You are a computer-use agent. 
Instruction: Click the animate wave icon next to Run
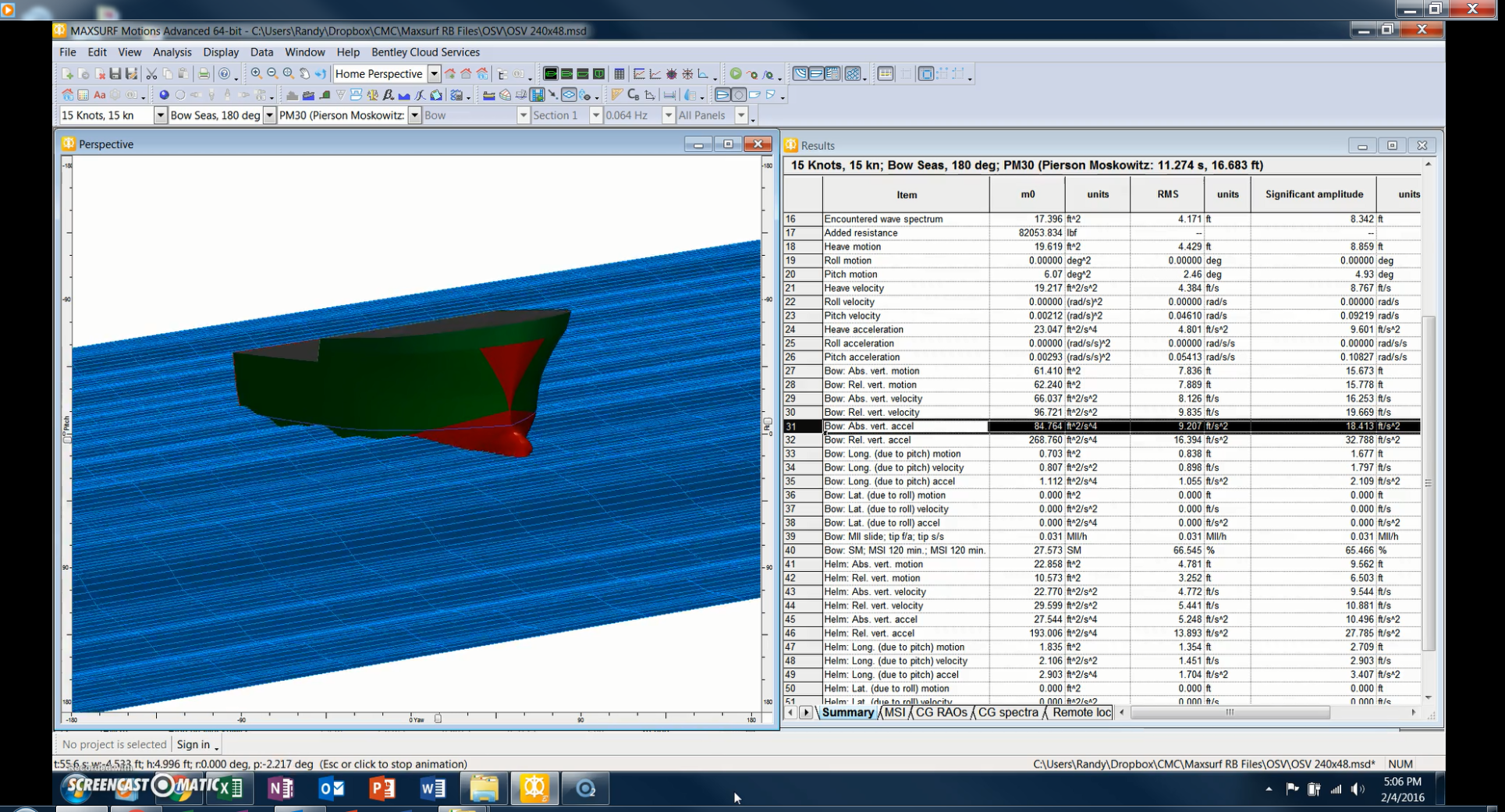pos(752,74)
